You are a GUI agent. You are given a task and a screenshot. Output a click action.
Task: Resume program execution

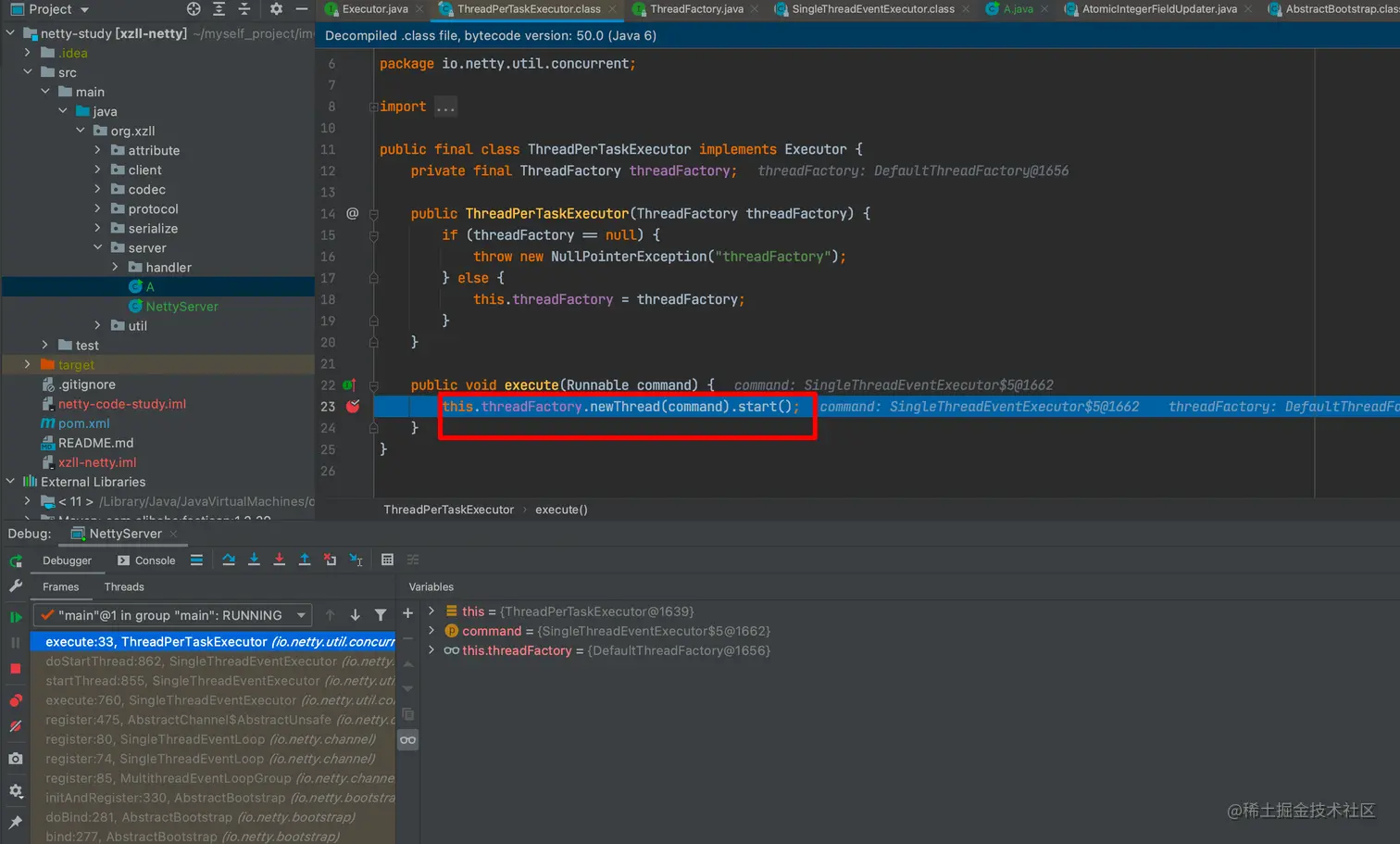[x=16, y=616]
